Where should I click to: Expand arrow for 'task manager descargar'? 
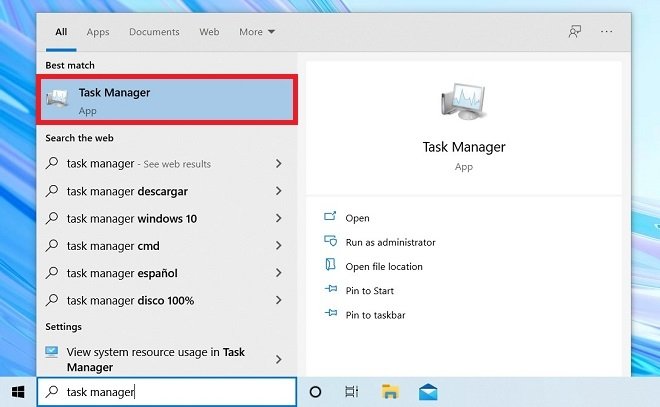(x=279, y=191)
